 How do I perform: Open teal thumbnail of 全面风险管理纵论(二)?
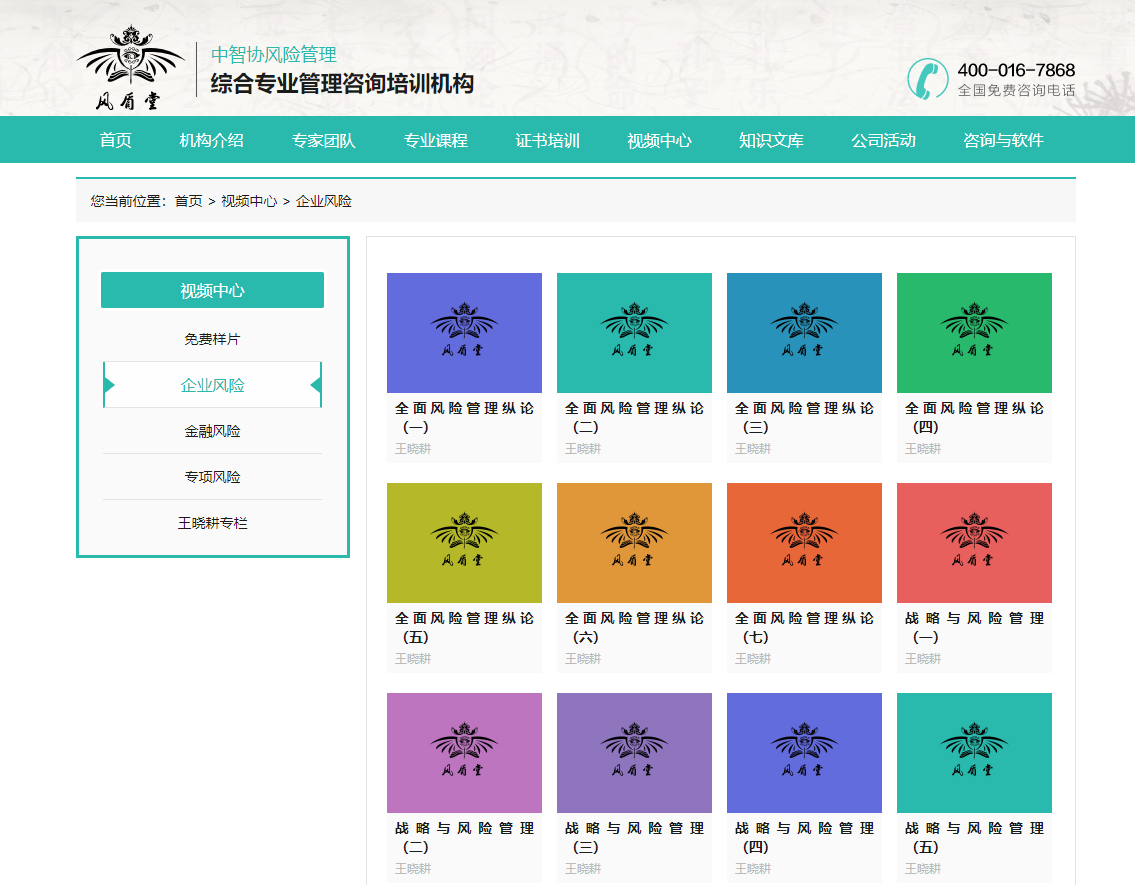[x=634, y=333]
